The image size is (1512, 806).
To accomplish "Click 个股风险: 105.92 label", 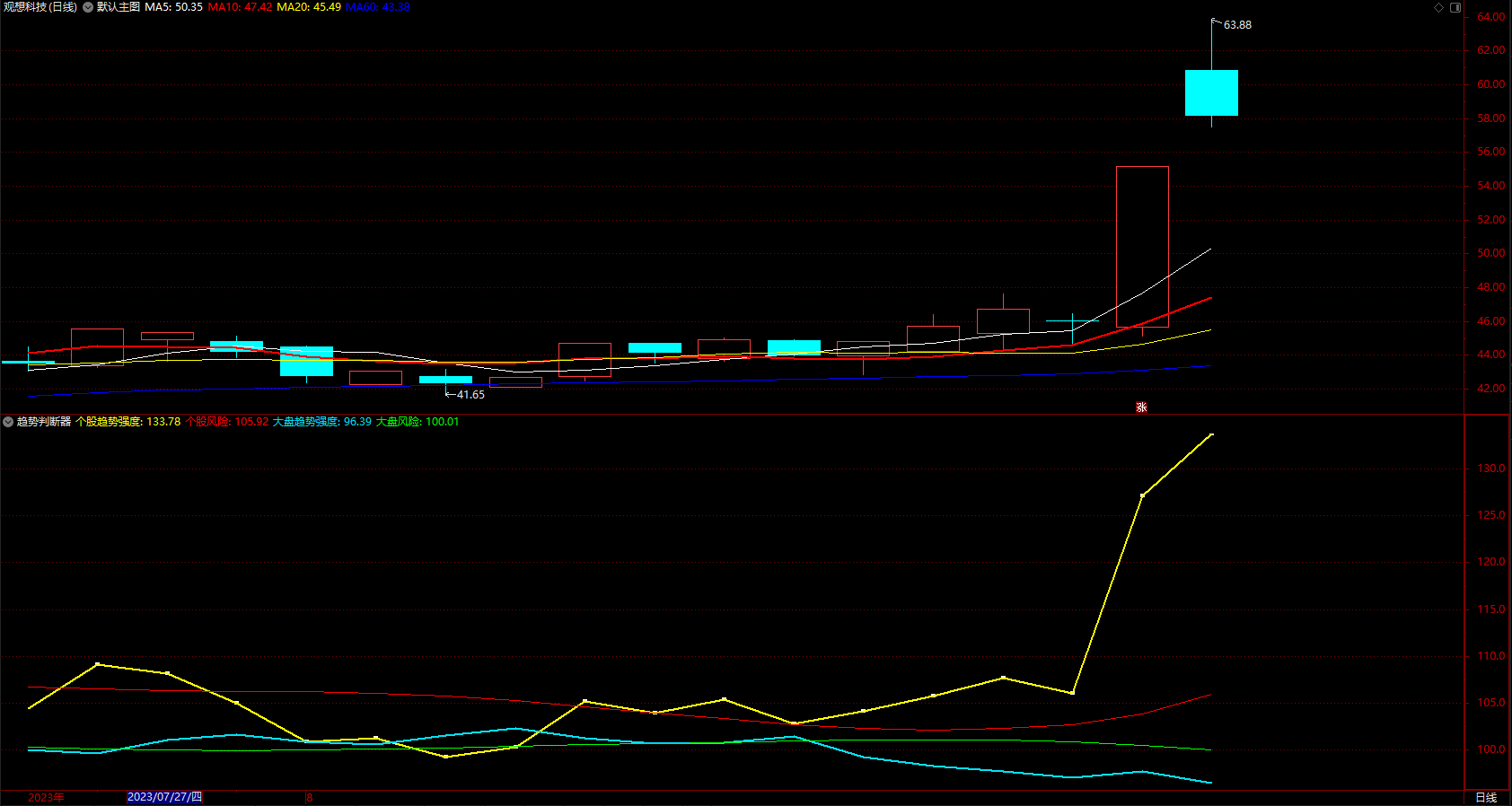I will pyautogui.click(x=227, y=422).
